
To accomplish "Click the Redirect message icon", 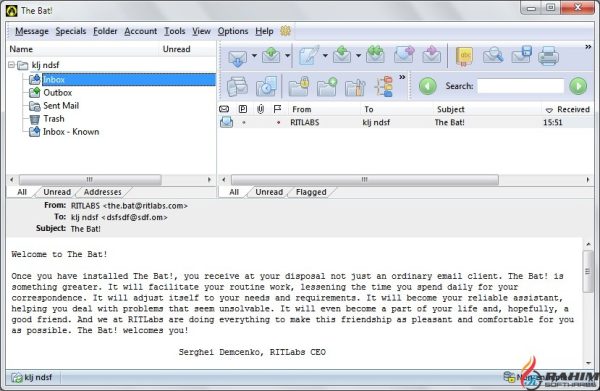I will coord(432,55).
